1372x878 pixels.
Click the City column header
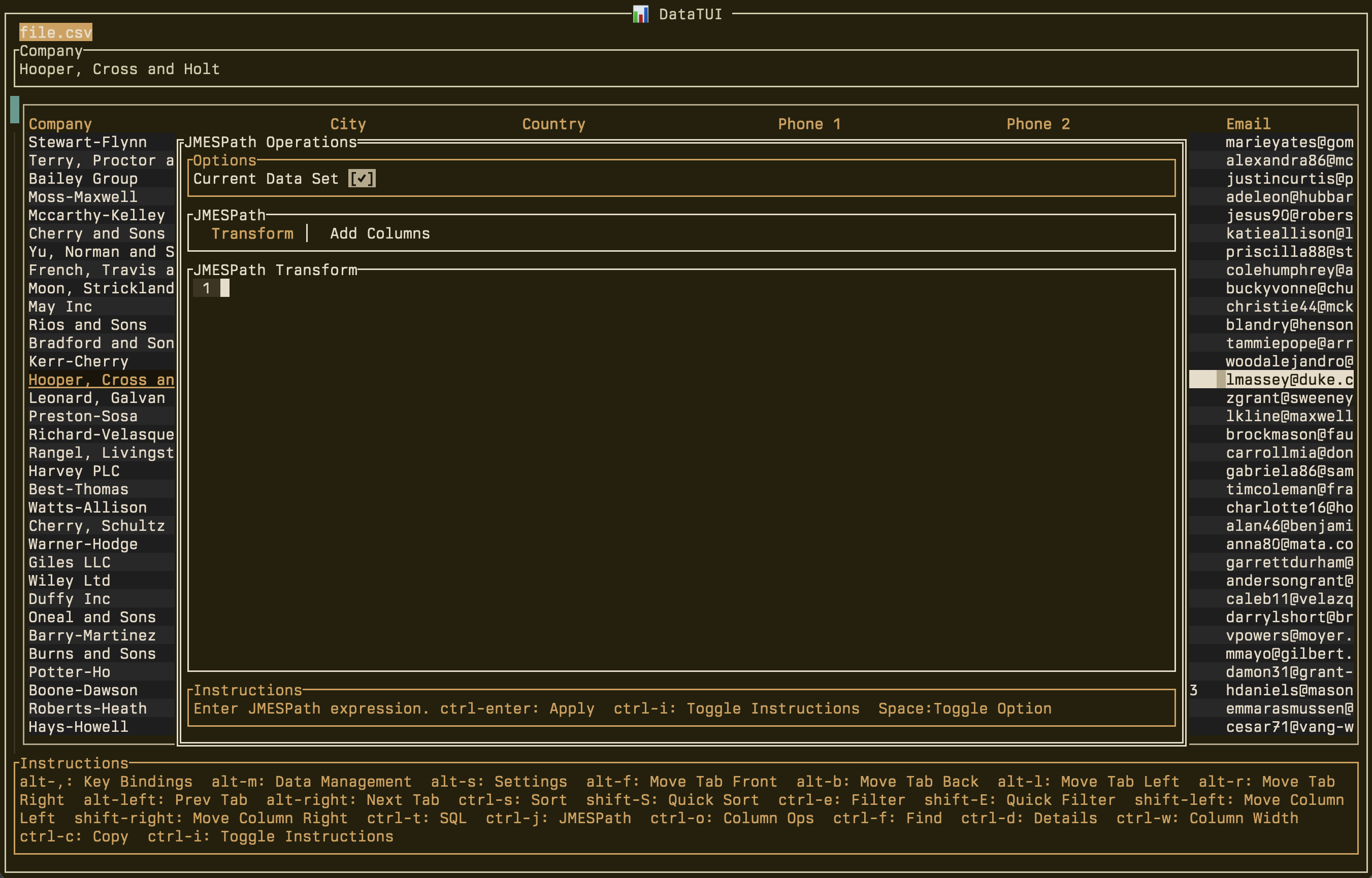(x=348, y=124)
